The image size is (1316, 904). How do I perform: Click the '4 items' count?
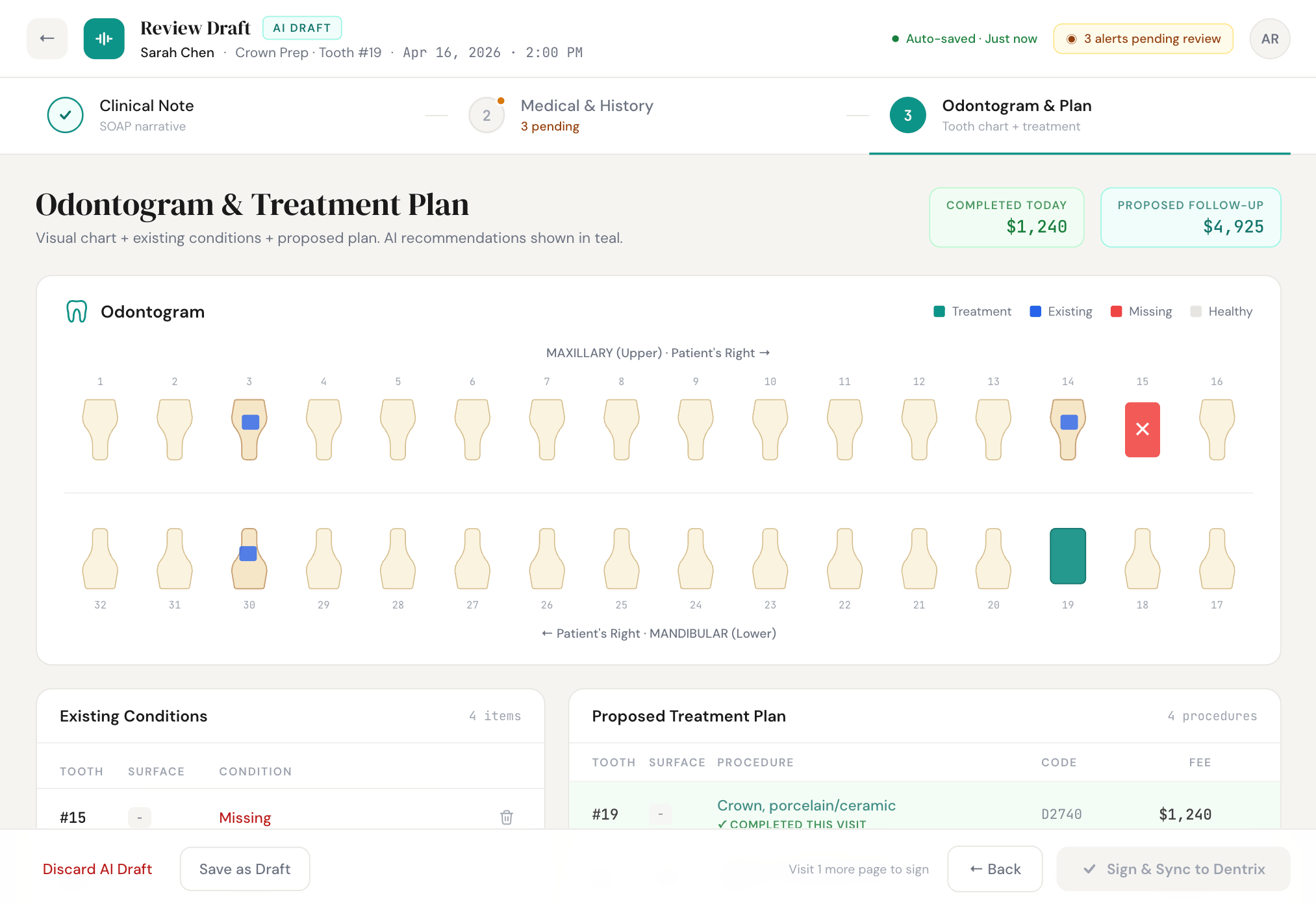point(495,716)
